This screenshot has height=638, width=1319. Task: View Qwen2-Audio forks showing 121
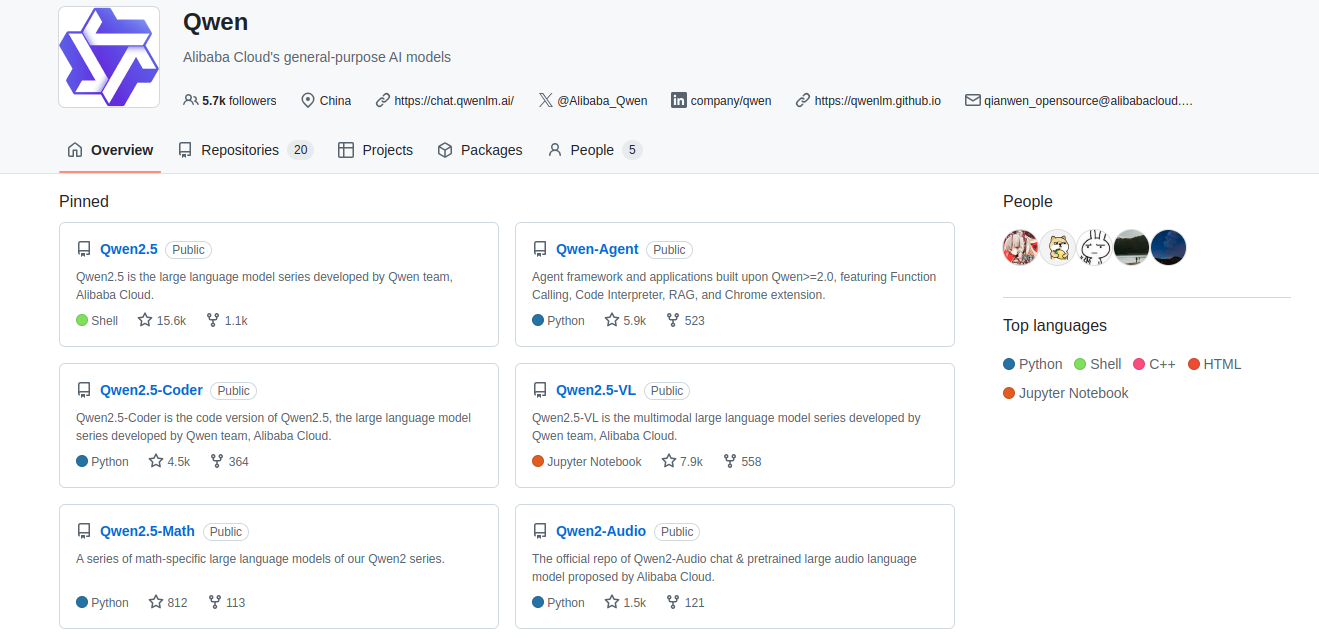685,603
